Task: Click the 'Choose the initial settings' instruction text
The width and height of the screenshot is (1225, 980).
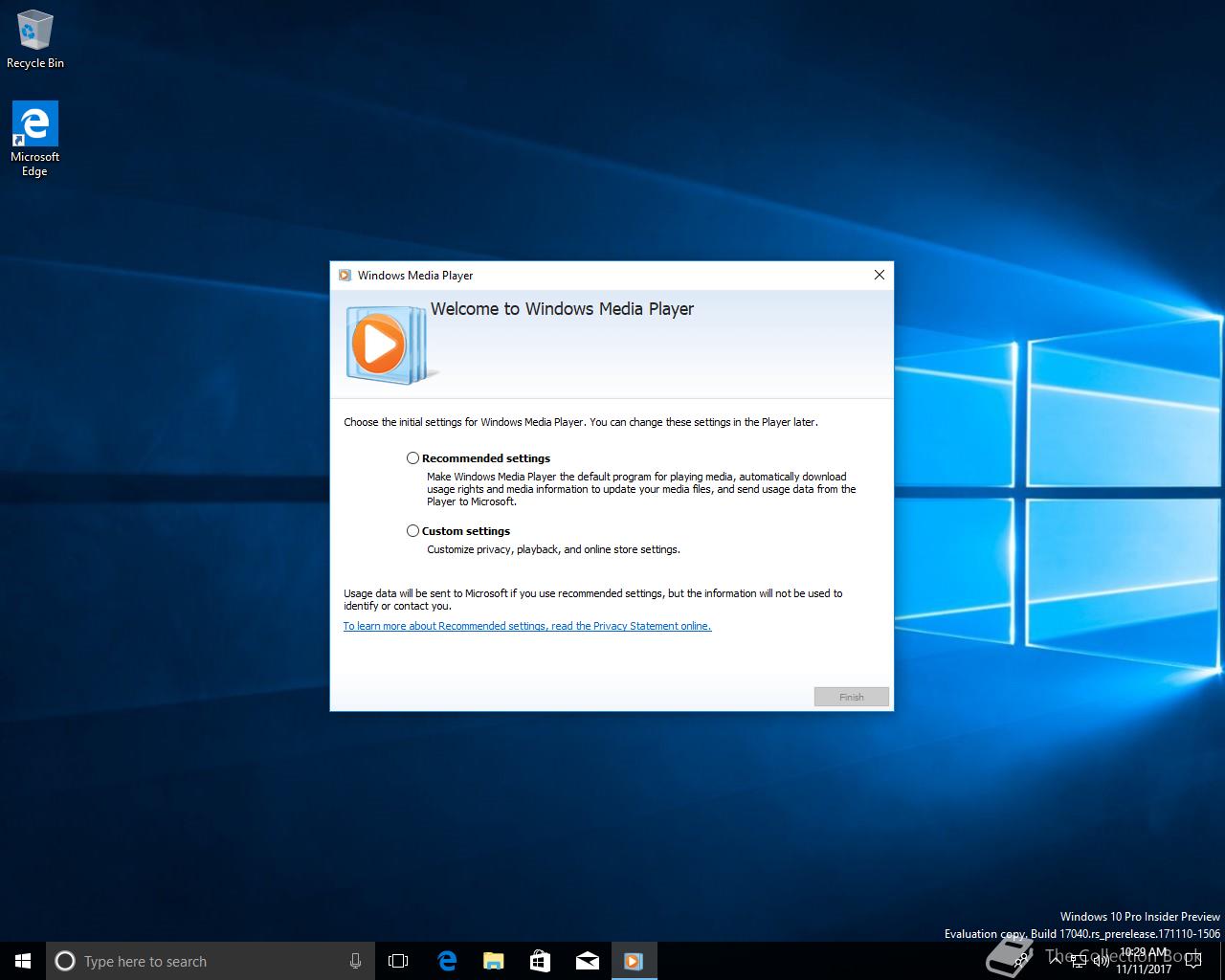Action: [581, 422]
